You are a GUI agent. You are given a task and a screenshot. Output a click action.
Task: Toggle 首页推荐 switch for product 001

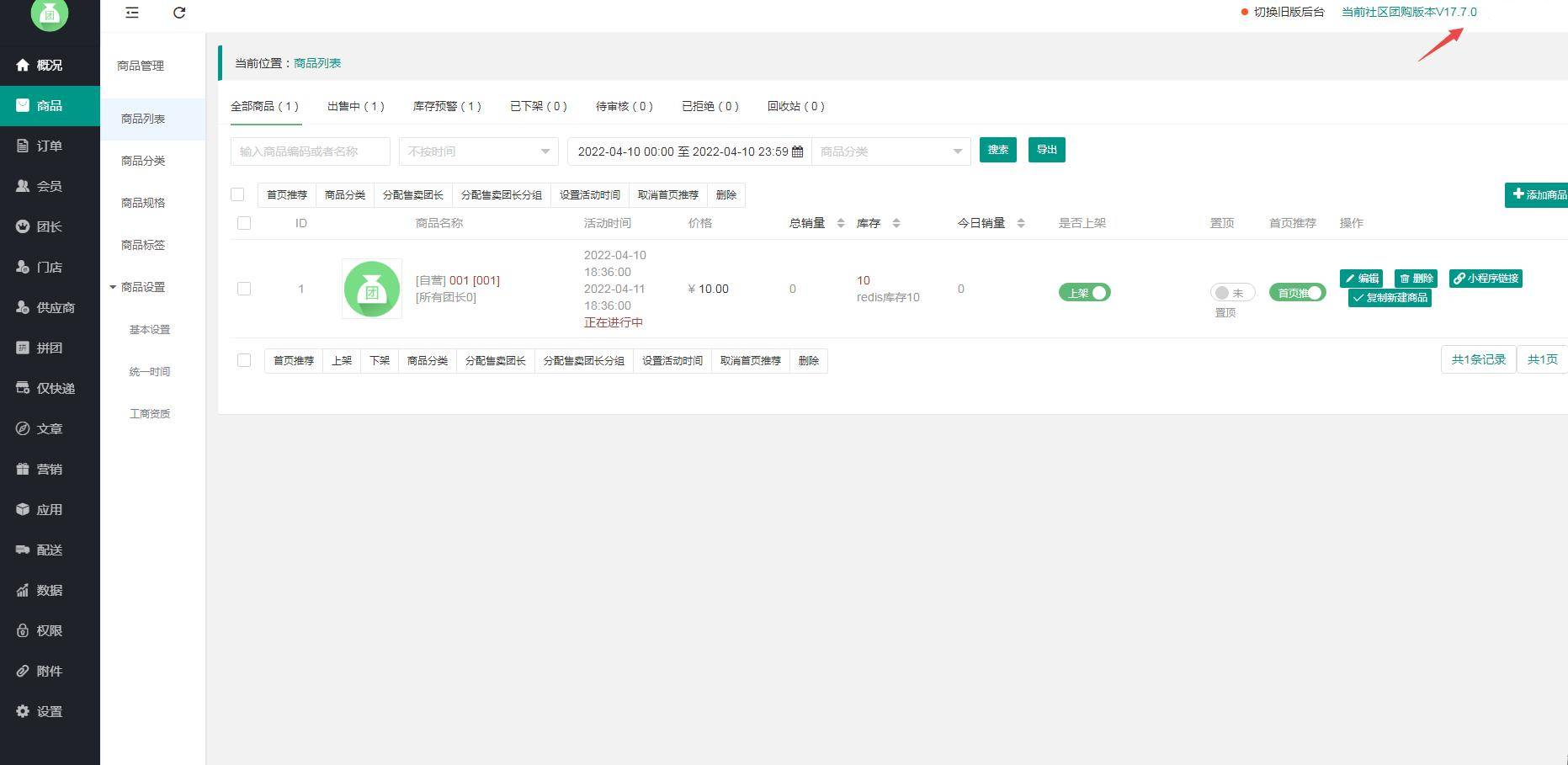coord(1297,292)
